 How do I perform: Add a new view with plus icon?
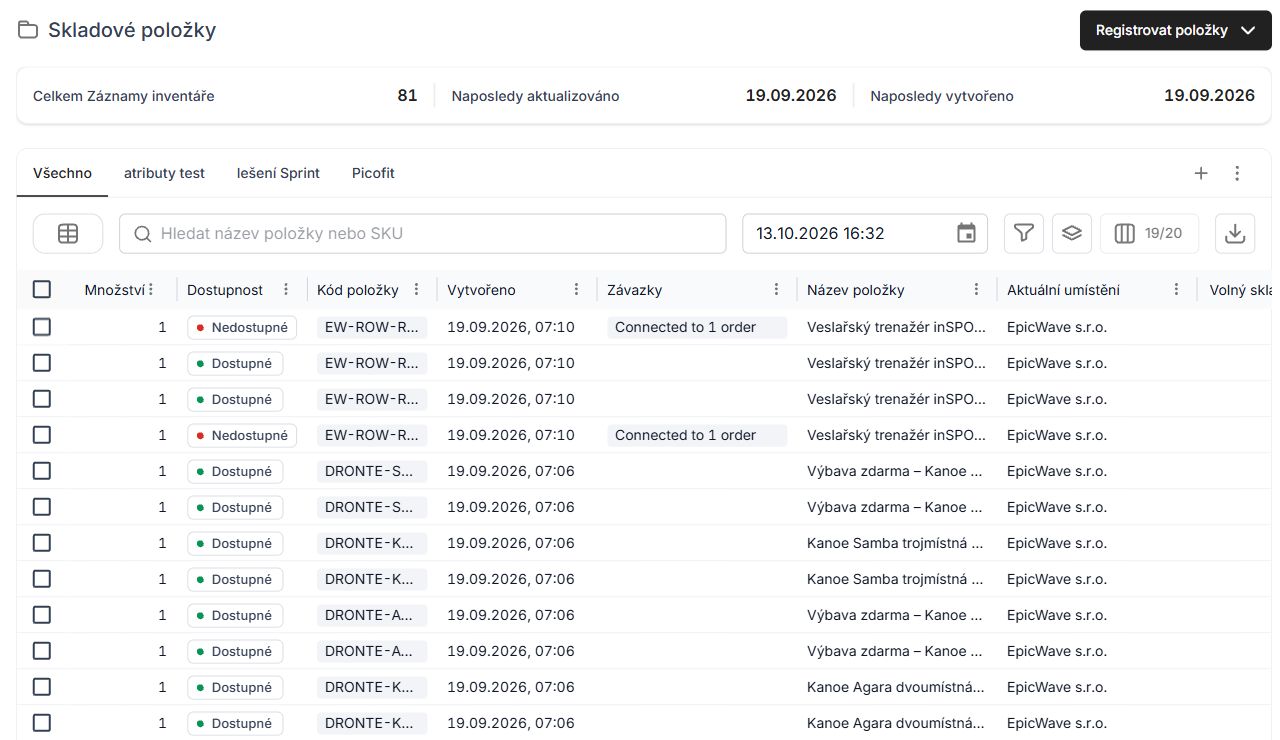pyautogui.click(x=1201, y=173)
